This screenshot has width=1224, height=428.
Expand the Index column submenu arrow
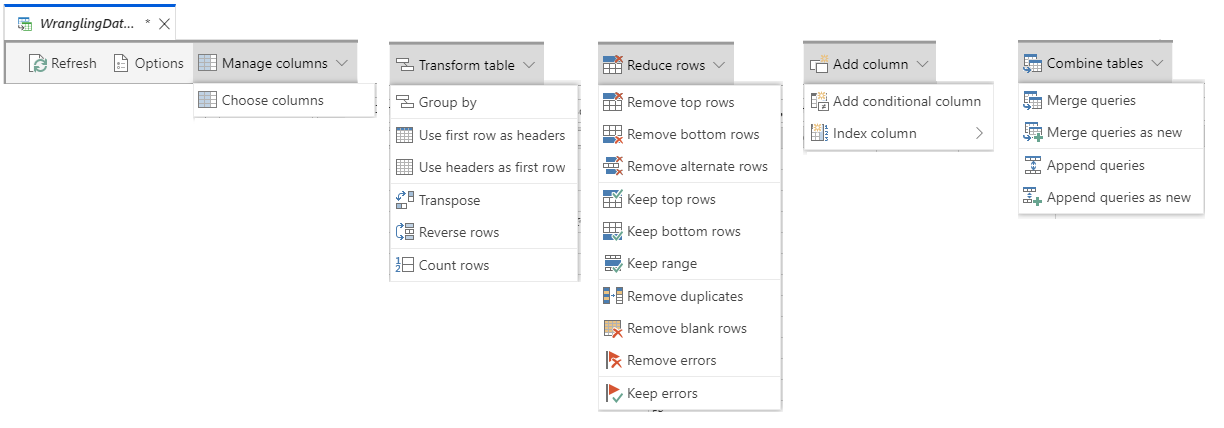coord(978,133)
